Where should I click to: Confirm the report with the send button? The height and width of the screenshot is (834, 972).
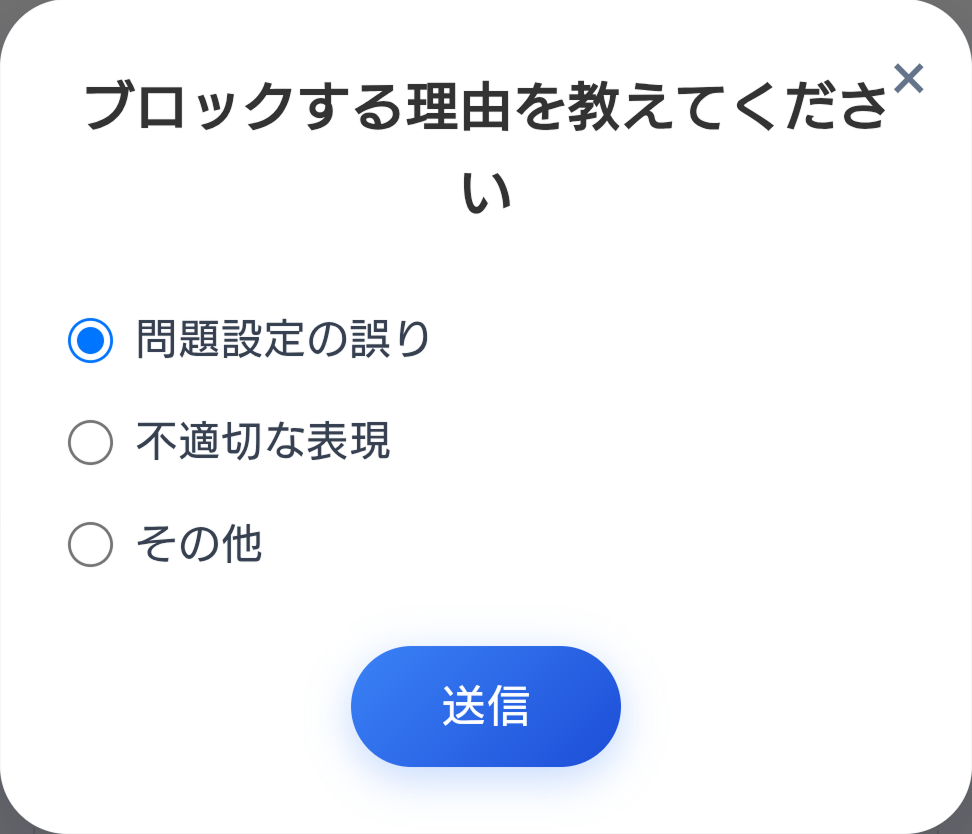pyautogui.click(x=485, y=705)
